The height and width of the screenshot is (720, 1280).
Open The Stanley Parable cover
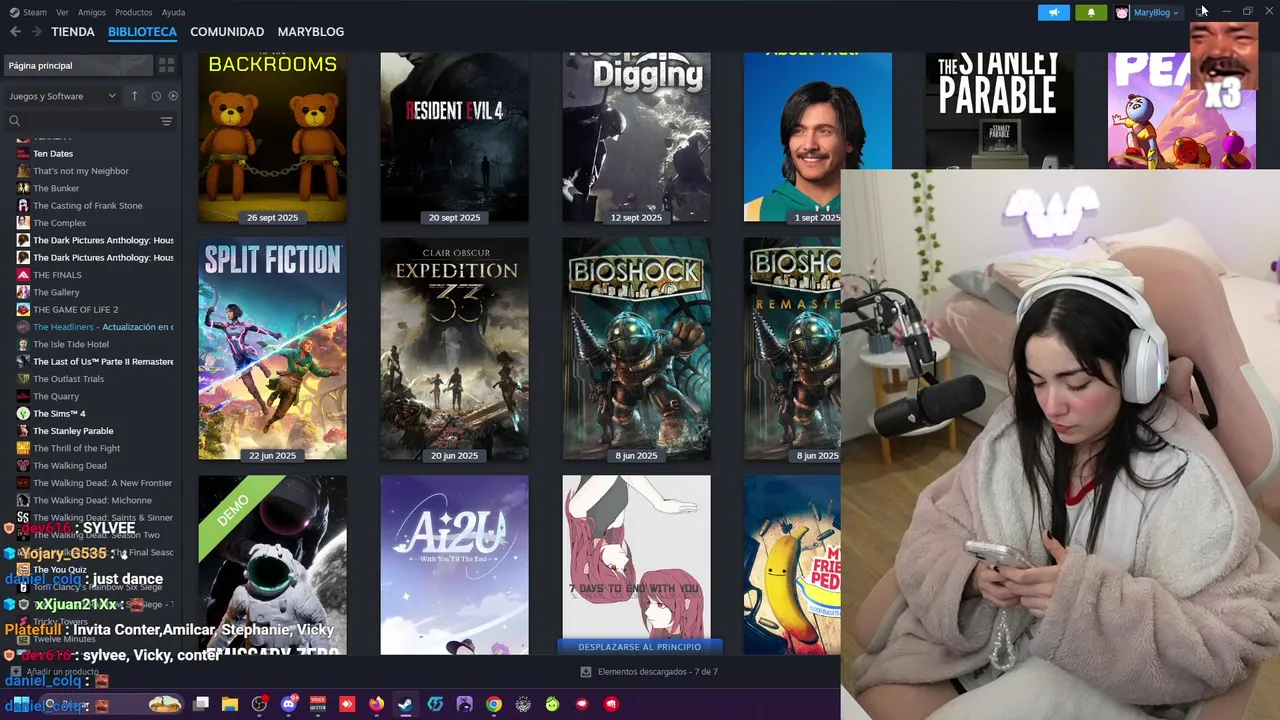pyautogui.click(x=999, y=111)
